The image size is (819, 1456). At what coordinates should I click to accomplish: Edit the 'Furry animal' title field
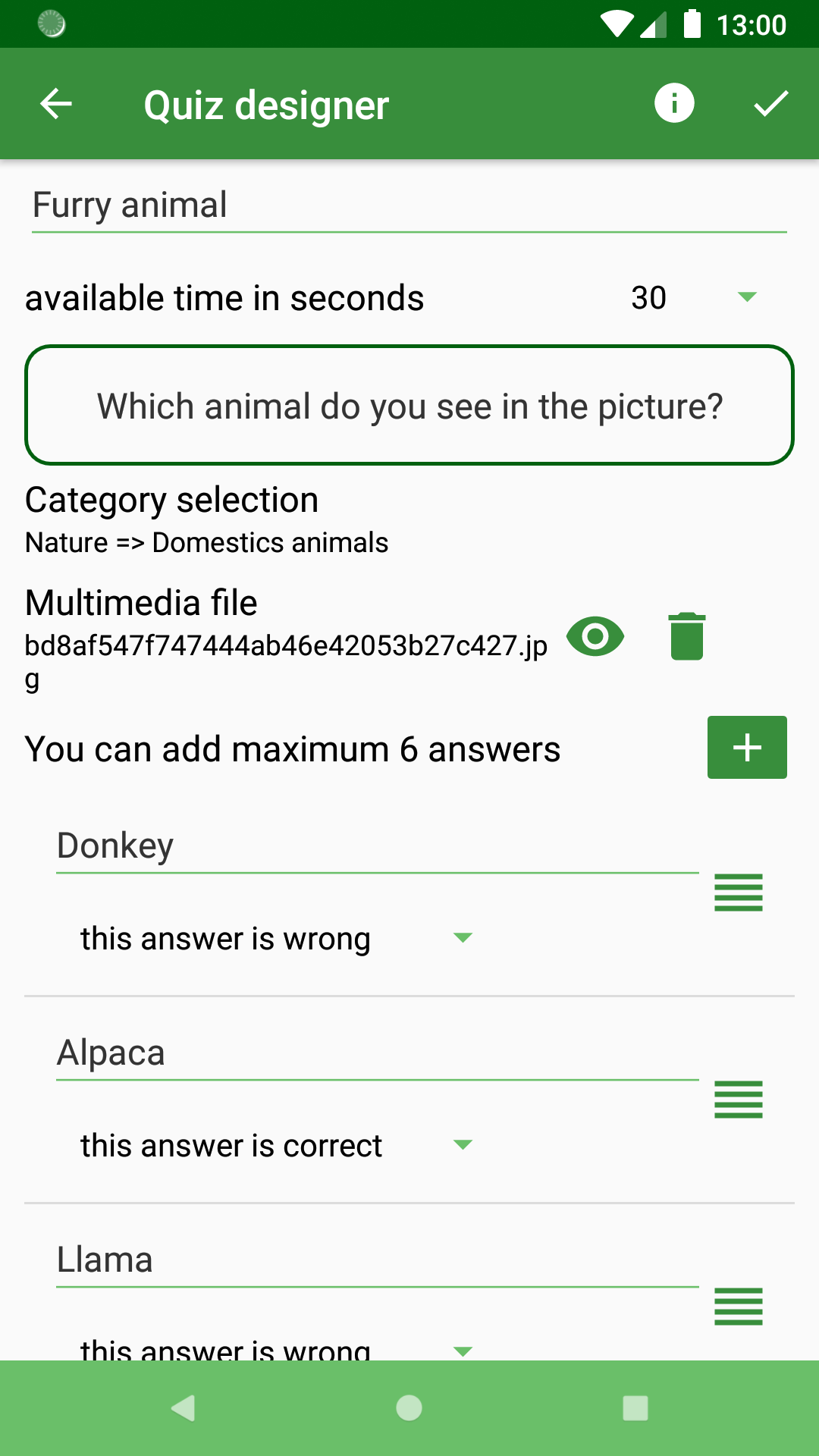coord(409,206)
